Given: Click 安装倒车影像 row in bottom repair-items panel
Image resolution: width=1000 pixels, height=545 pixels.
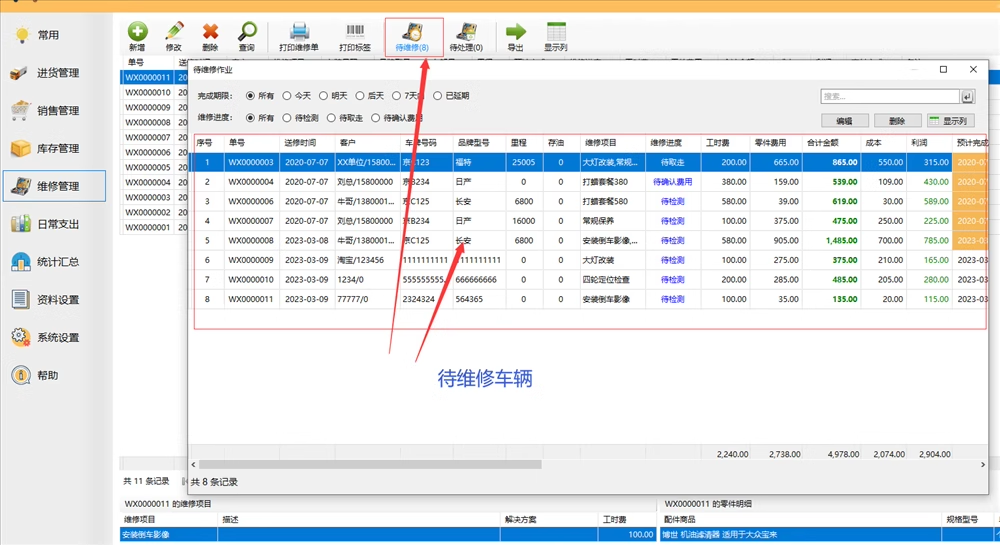Looking at the screenshot, I should [x=388, y=535].
